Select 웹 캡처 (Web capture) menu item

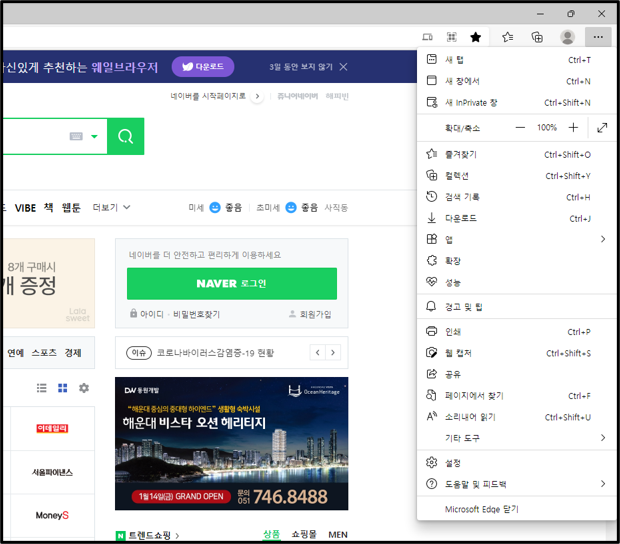click(516, 353)
